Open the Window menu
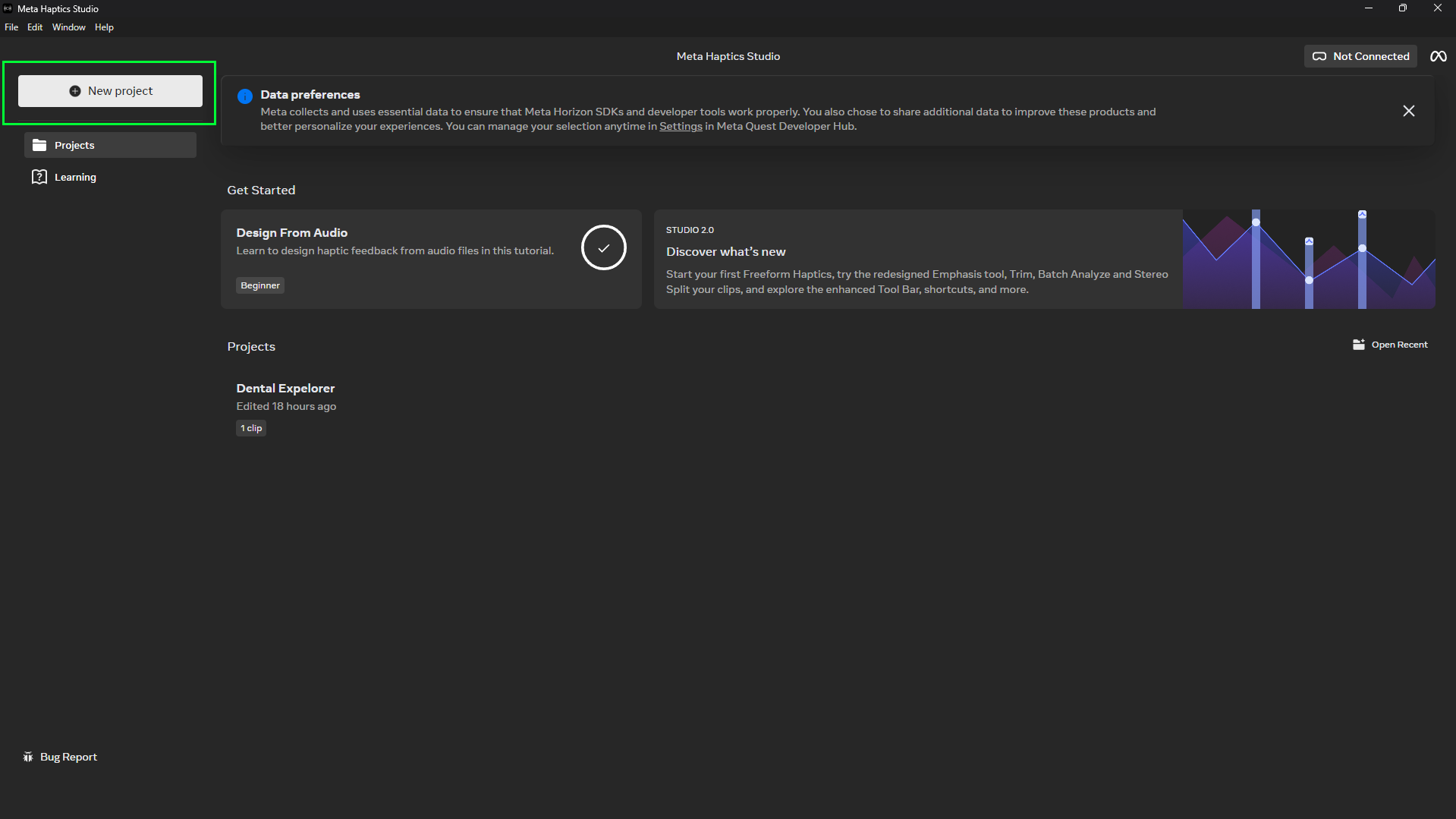 coord(68,27)
